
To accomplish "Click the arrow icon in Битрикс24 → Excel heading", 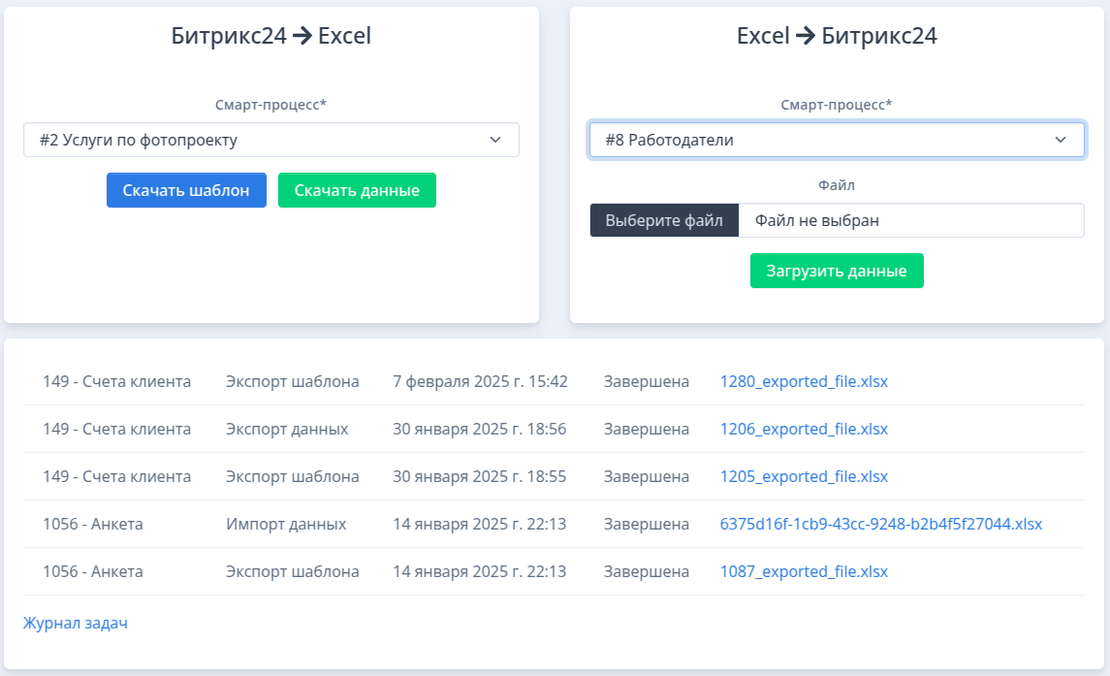I will [302, 37].
